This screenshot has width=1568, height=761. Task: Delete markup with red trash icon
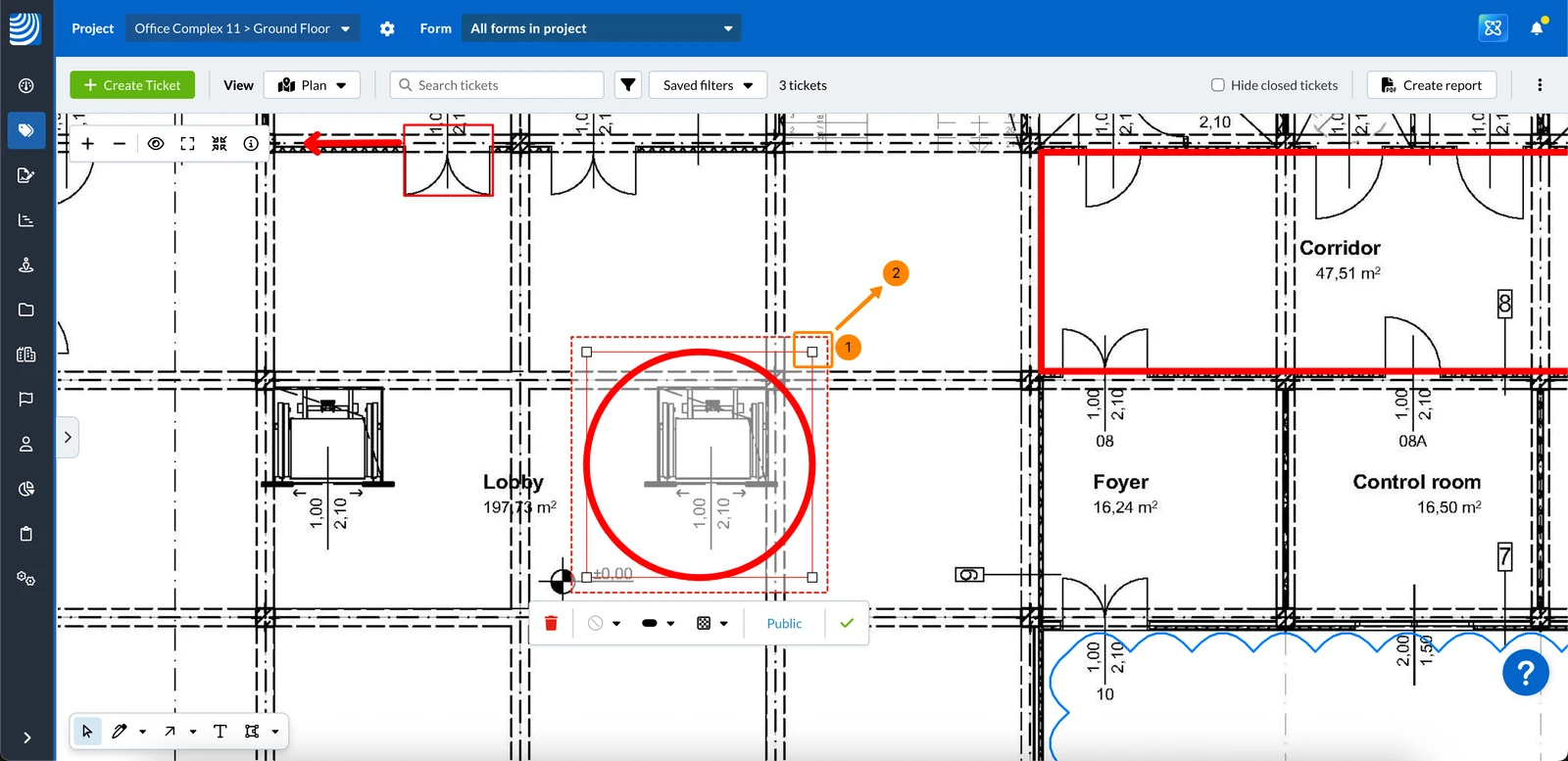tap(551, 623)
